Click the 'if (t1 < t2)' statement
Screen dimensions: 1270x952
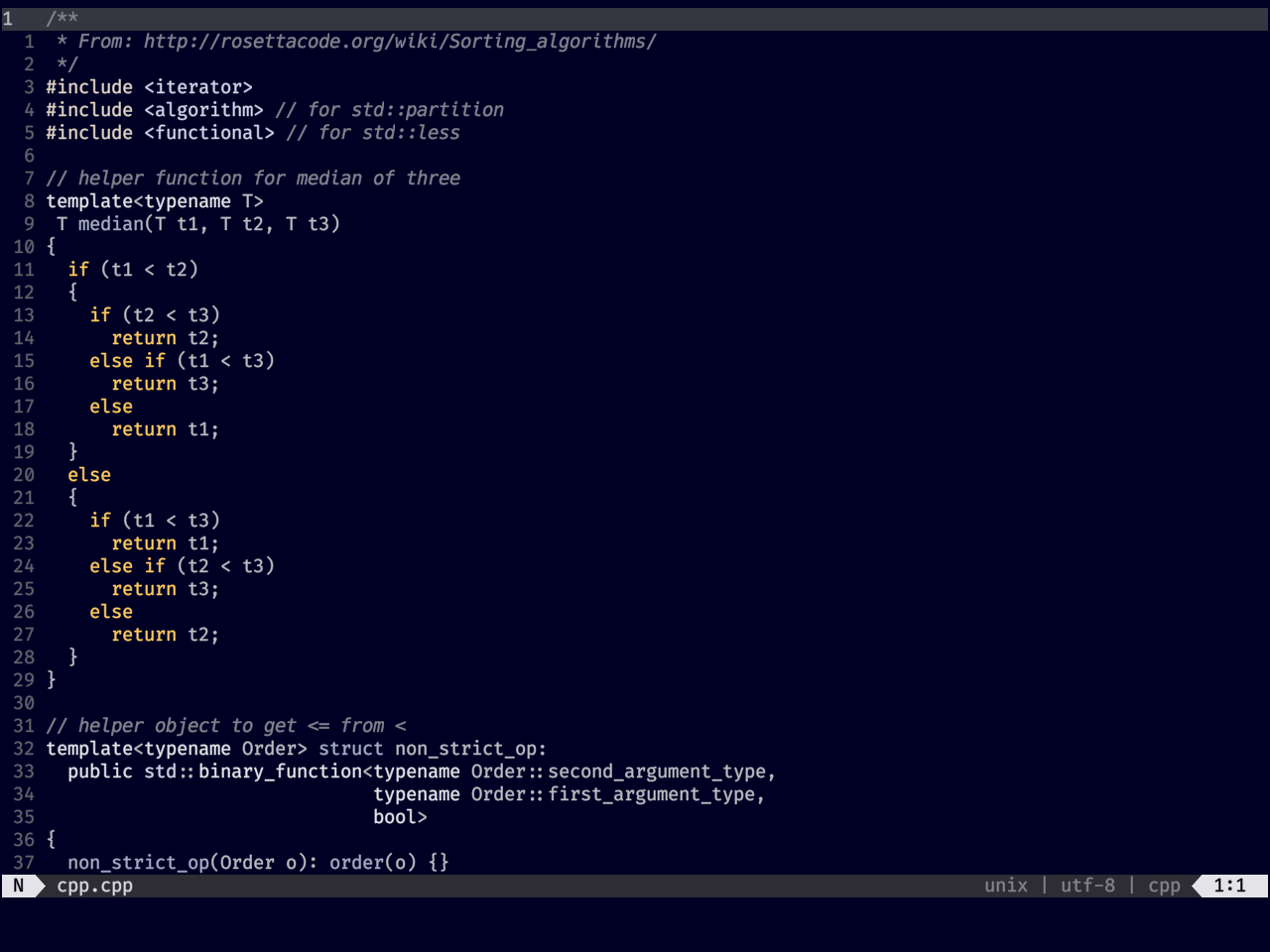[133, 270]
